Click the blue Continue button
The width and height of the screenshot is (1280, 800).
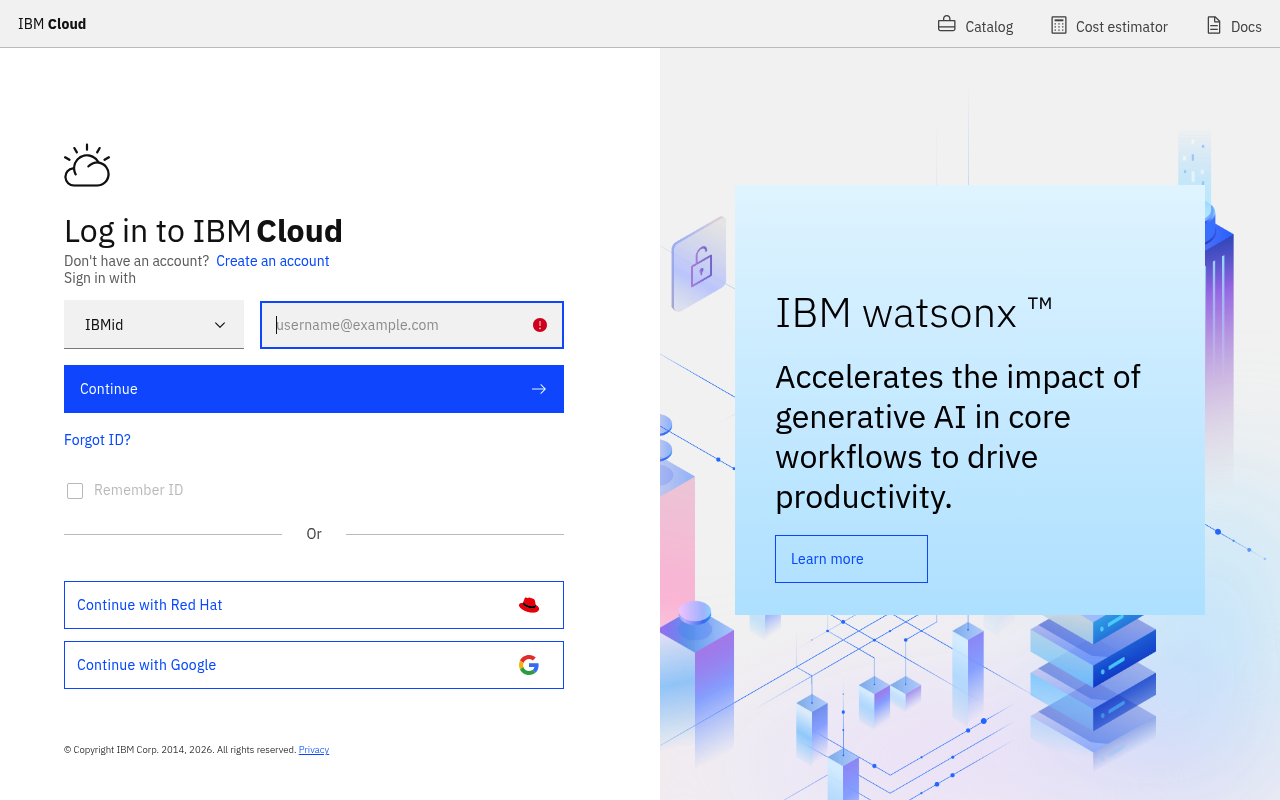(x=314, y=389)
